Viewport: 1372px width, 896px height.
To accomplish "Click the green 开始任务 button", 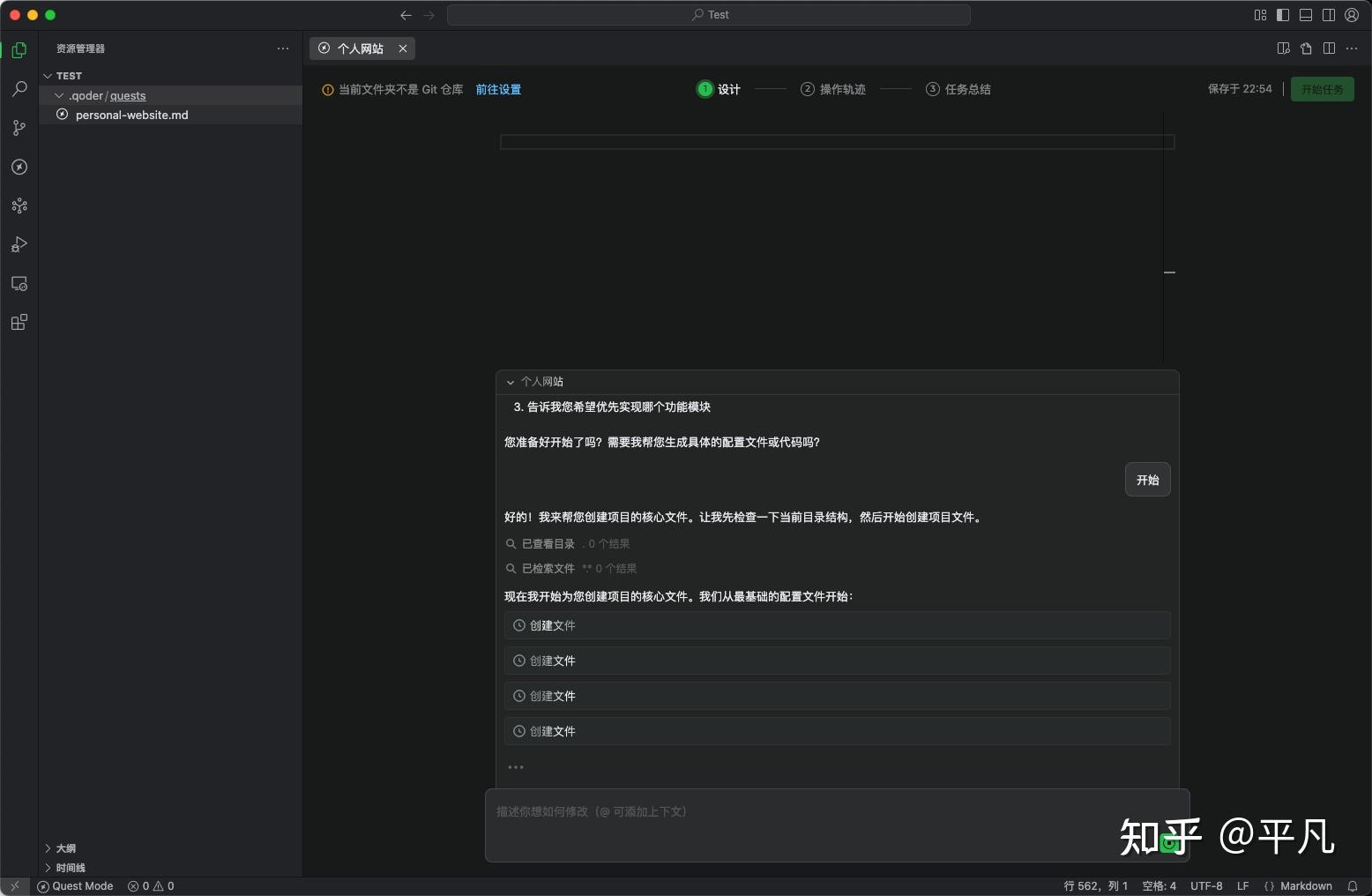I will coord(1322,89).
